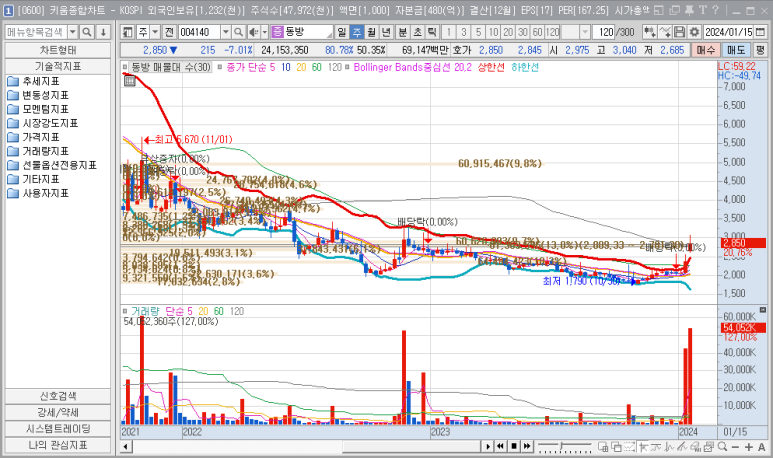Click the small icon at the volume panel corner
The height and width of the screenshot is (458, 773).
click(x=763, y=310)
